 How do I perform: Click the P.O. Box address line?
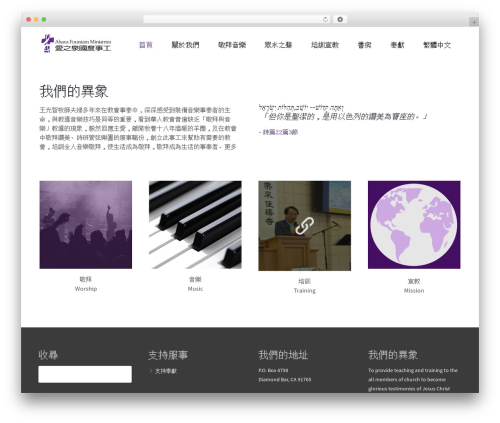coord(273,370)
